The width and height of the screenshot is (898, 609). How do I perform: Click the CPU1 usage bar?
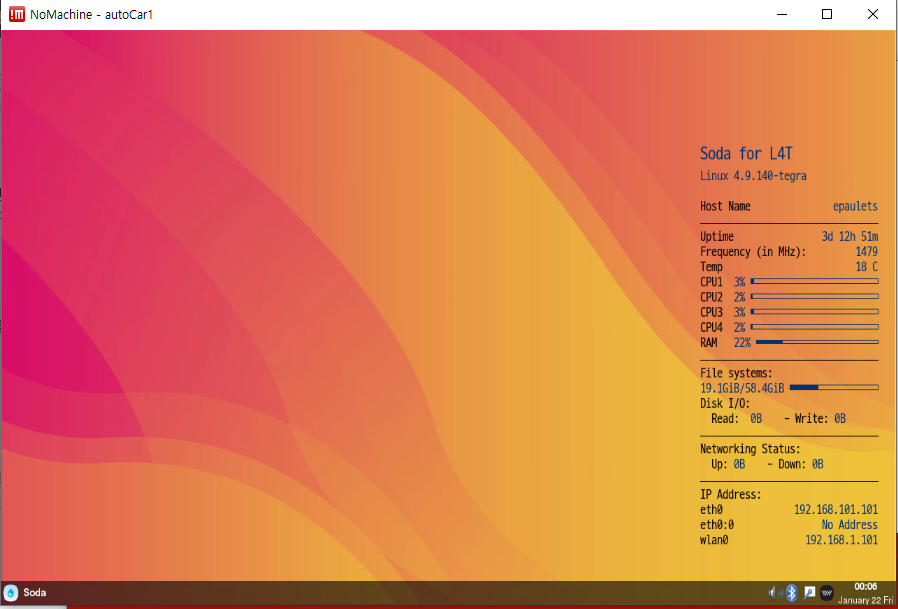coord(814,282)
